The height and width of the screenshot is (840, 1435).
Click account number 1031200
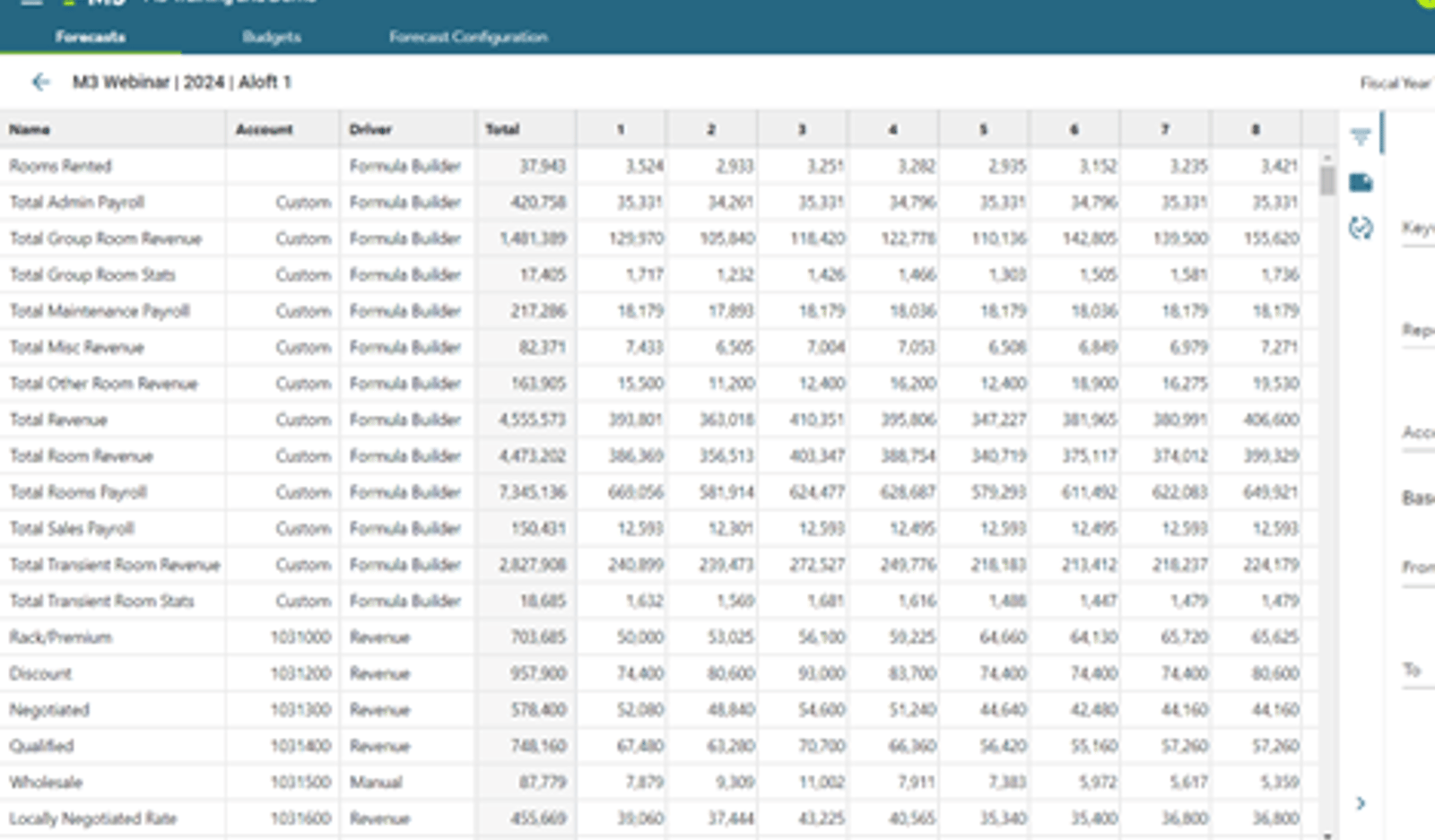(300, 673)
